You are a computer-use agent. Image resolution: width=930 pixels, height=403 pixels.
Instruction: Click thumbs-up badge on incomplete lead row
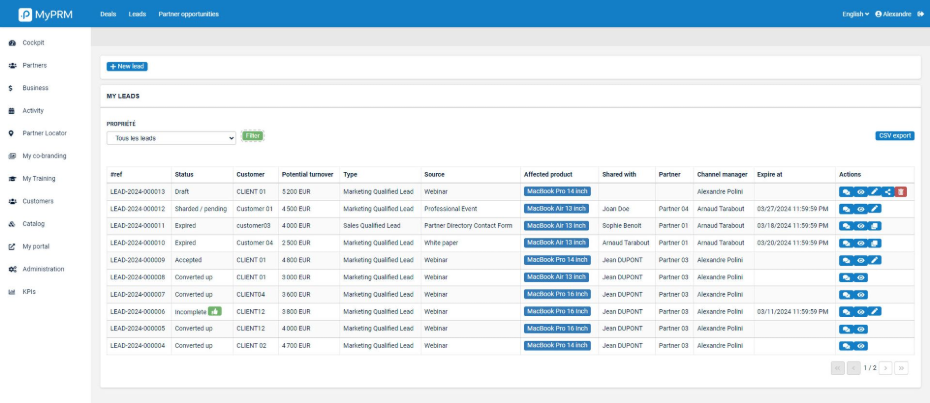pos(213,311)
